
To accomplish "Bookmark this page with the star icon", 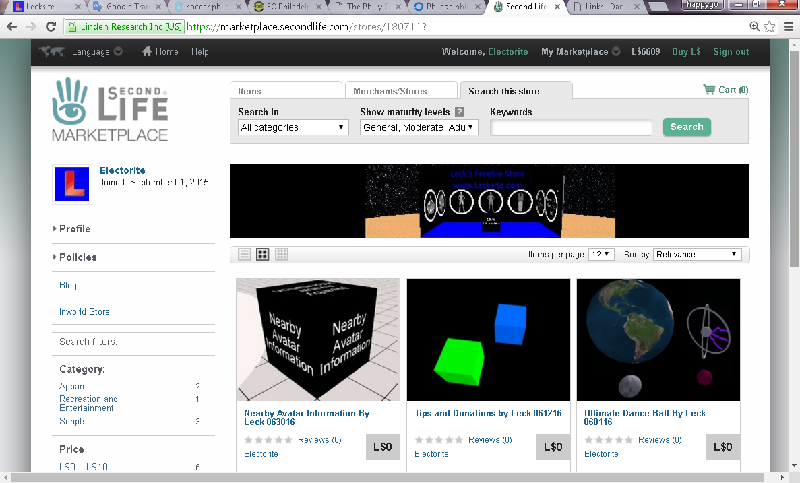I will click(769, 27).
